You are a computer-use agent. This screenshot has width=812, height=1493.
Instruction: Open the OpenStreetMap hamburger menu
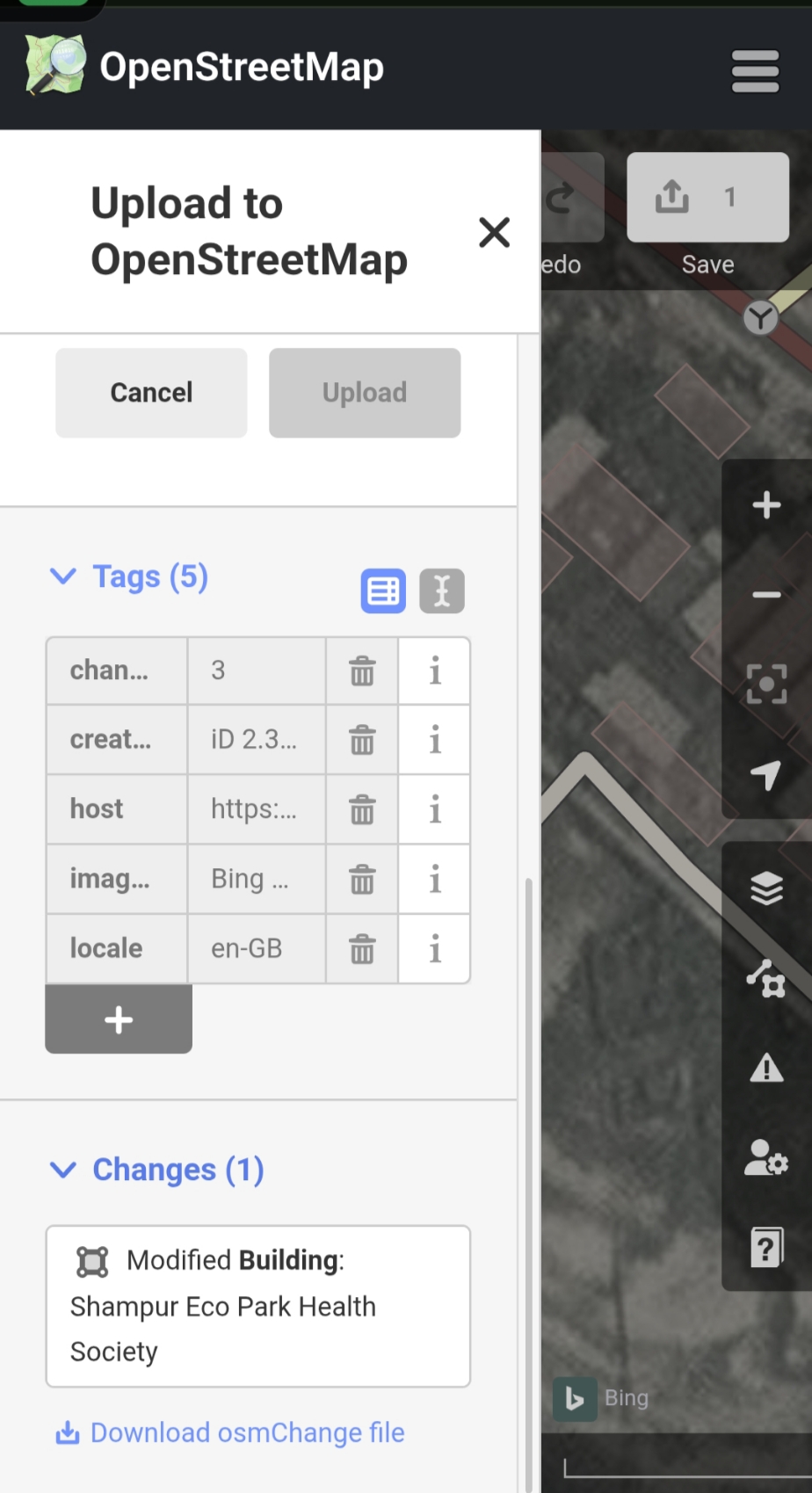(x=755, y=71)
